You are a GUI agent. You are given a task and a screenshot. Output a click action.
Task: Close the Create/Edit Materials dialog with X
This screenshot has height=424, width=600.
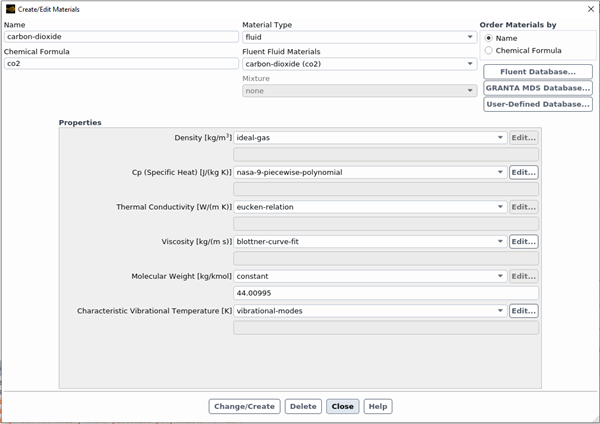click(591, 9)
